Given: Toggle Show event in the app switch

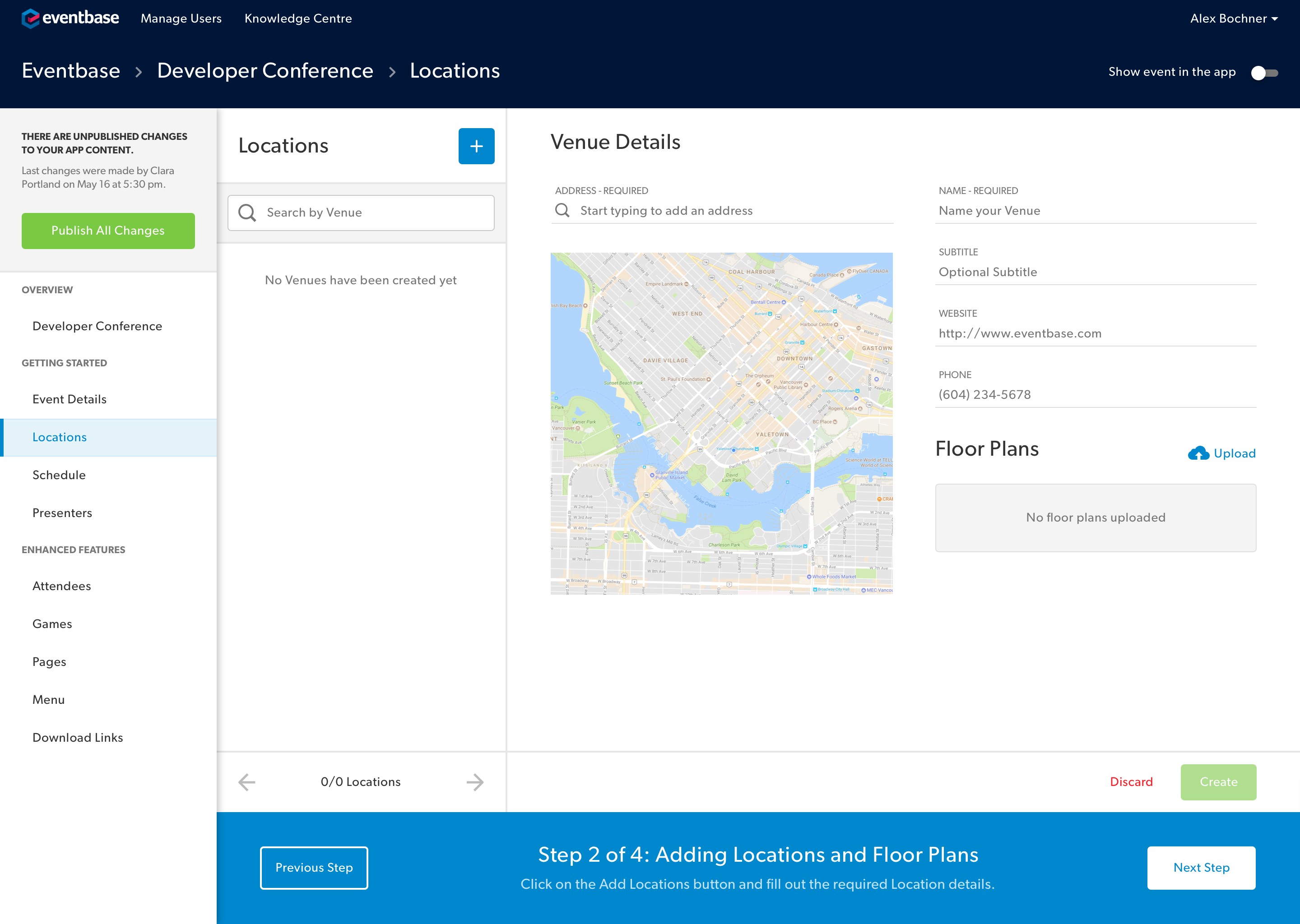Looking at the screenshot, I should (x=1265, y=71).
